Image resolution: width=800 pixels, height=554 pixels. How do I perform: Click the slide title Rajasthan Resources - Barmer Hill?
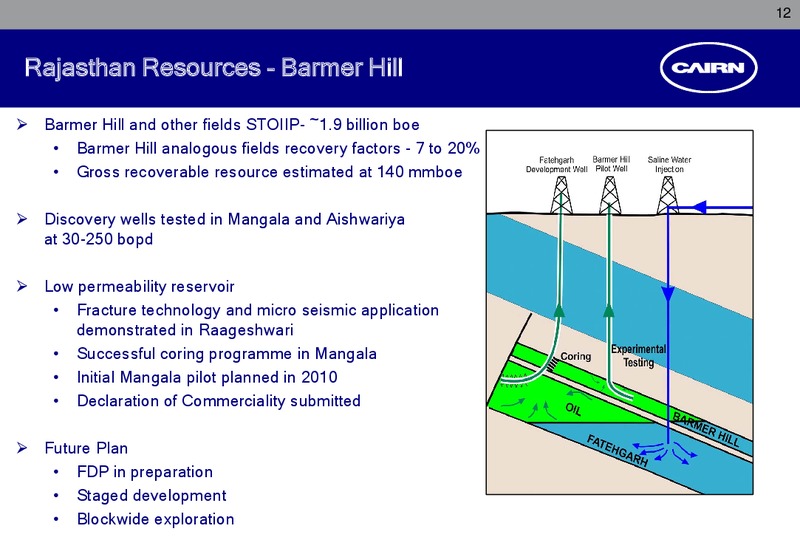214,67
